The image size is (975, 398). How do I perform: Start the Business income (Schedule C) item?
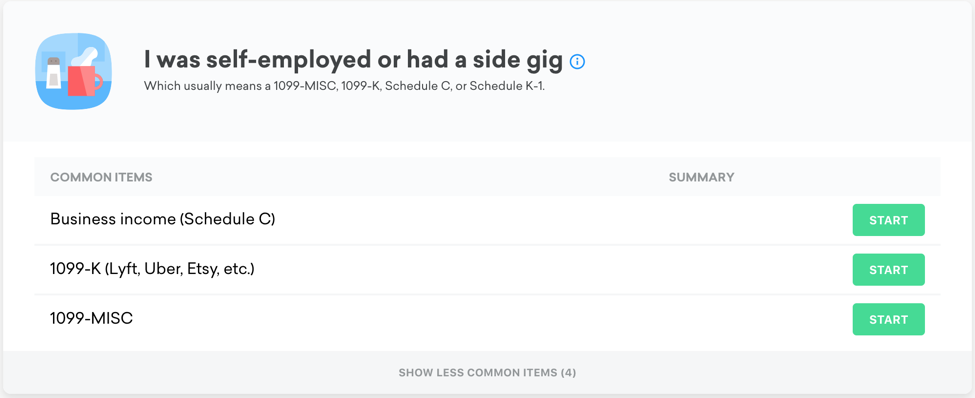(x=888, y=220)
